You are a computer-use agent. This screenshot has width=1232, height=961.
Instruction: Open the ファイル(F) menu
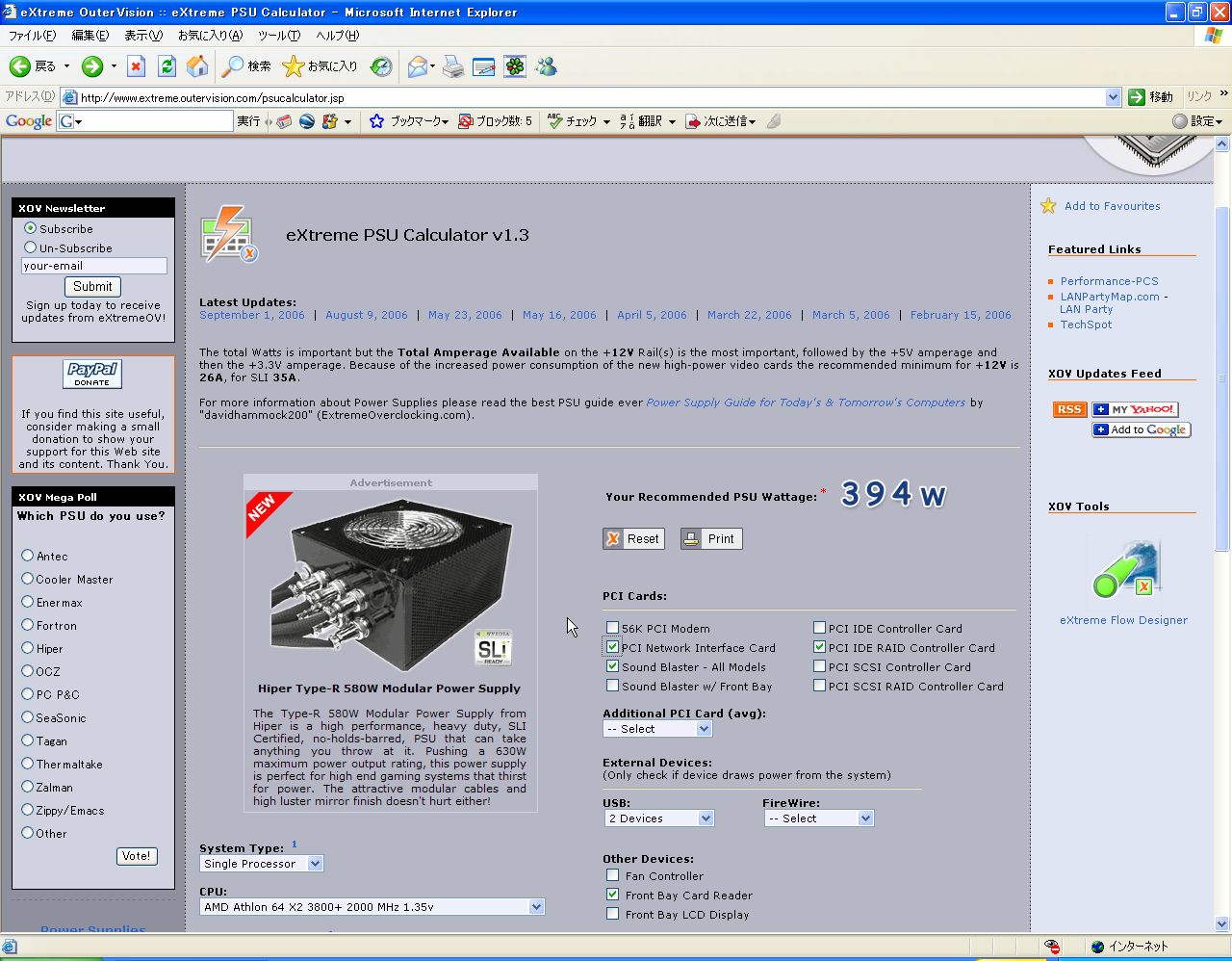pos(32,36)
